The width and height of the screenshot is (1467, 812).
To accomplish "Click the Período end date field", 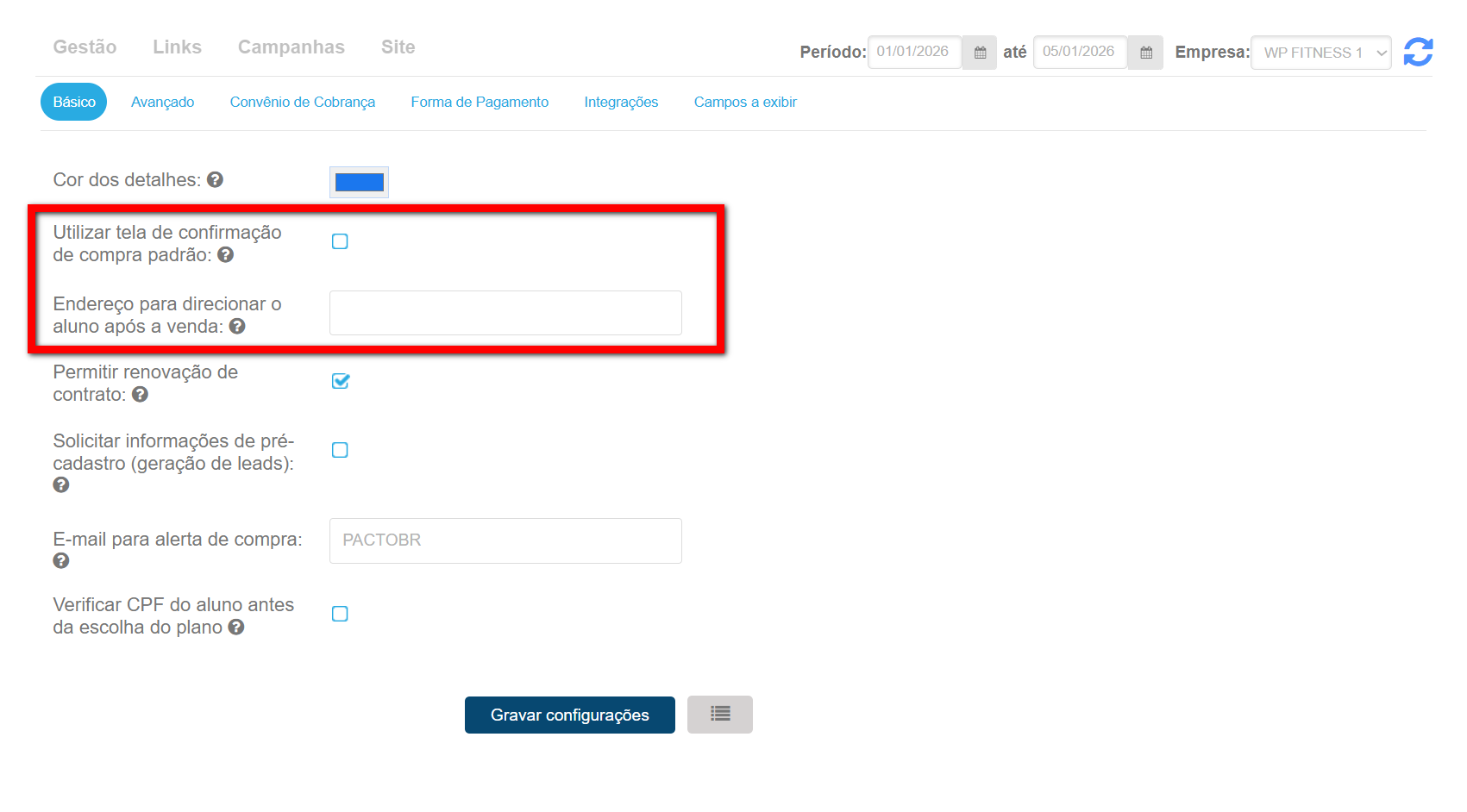I will pyautogui.click(x=1080, y=52).
